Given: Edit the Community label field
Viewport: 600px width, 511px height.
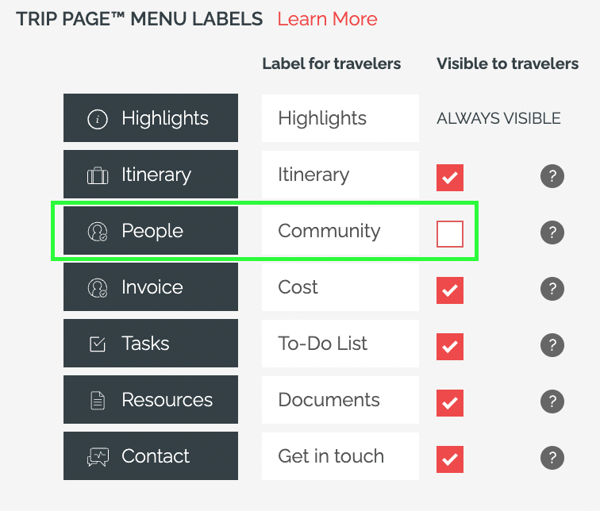Looking at the screenshot, I should point(340,231).
